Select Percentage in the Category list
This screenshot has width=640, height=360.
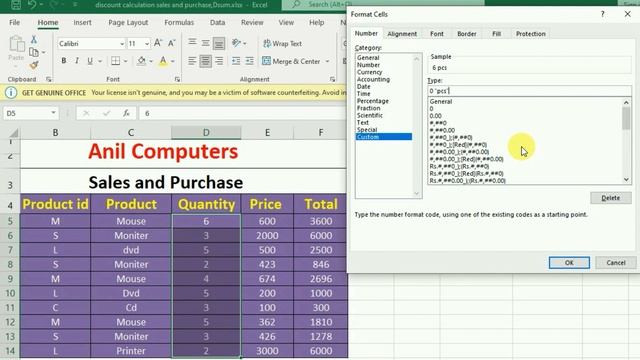(373, 101)
